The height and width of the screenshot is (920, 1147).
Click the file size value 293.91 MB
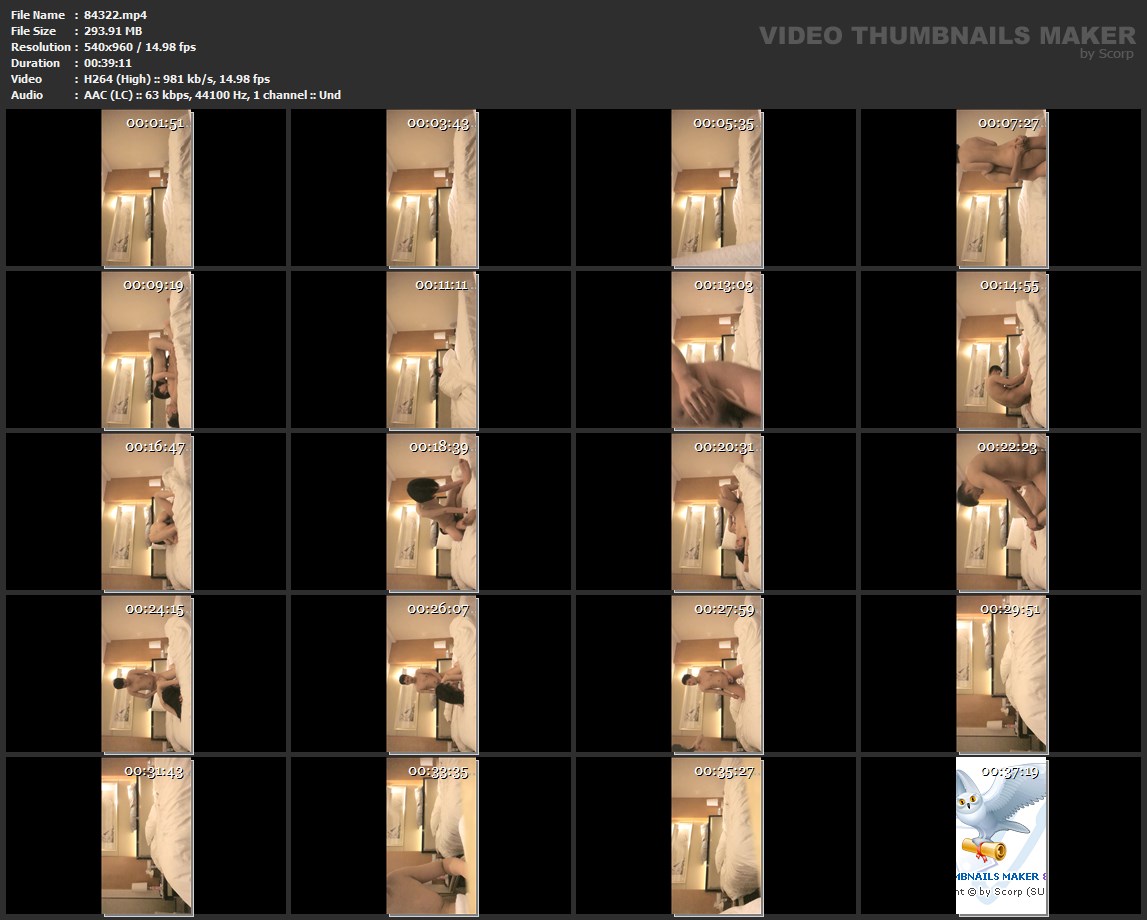tap(113, 31)
